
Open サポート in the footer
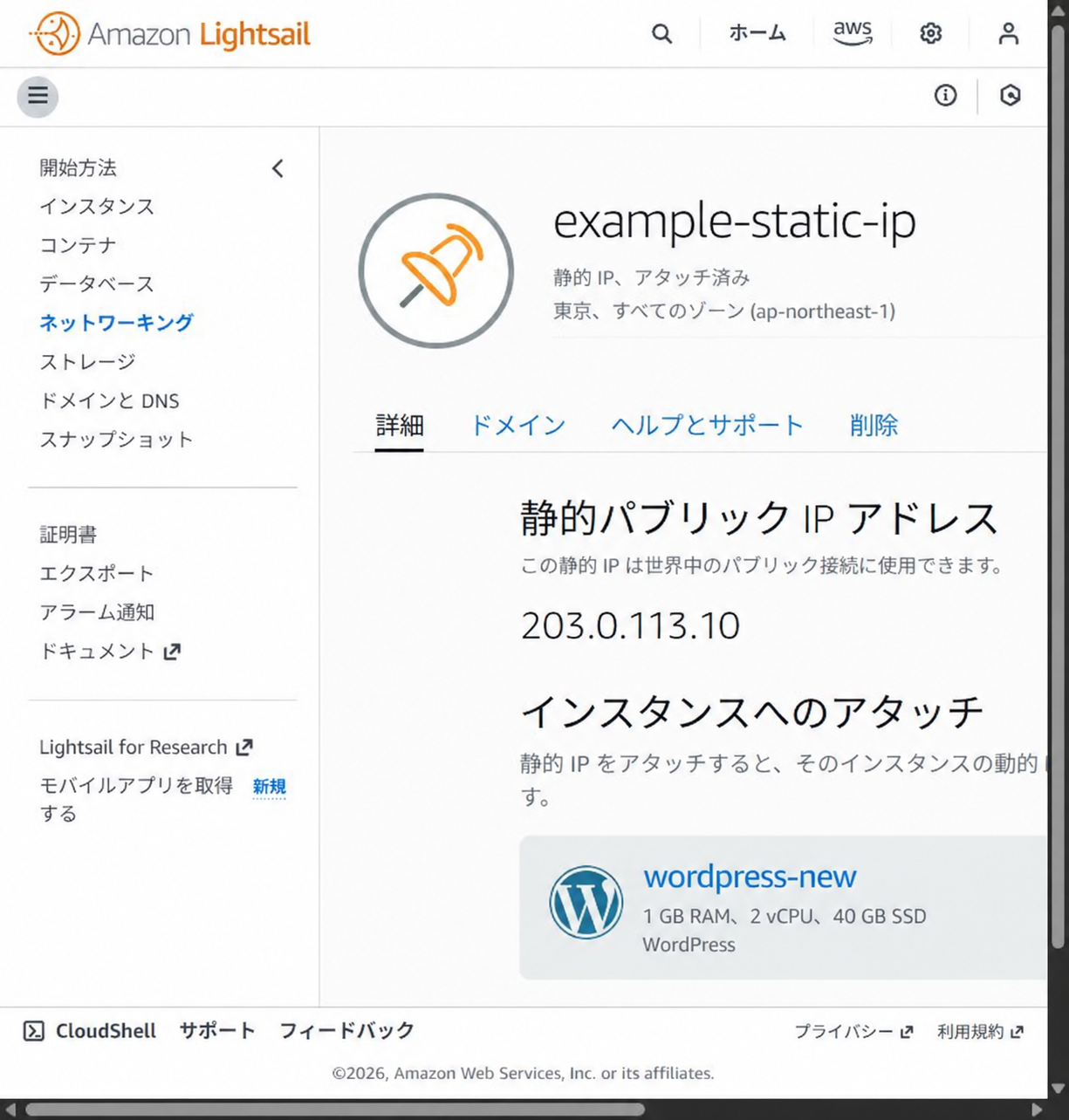coord(217,1031)
